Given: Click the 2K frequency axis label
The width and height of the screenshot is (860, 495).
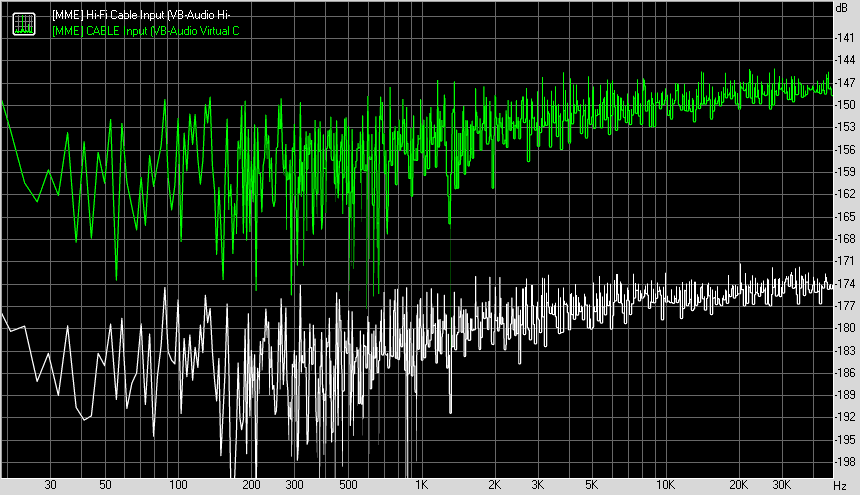Looking at the screenshot, I should pyautogui.click(x=495, y=485).
